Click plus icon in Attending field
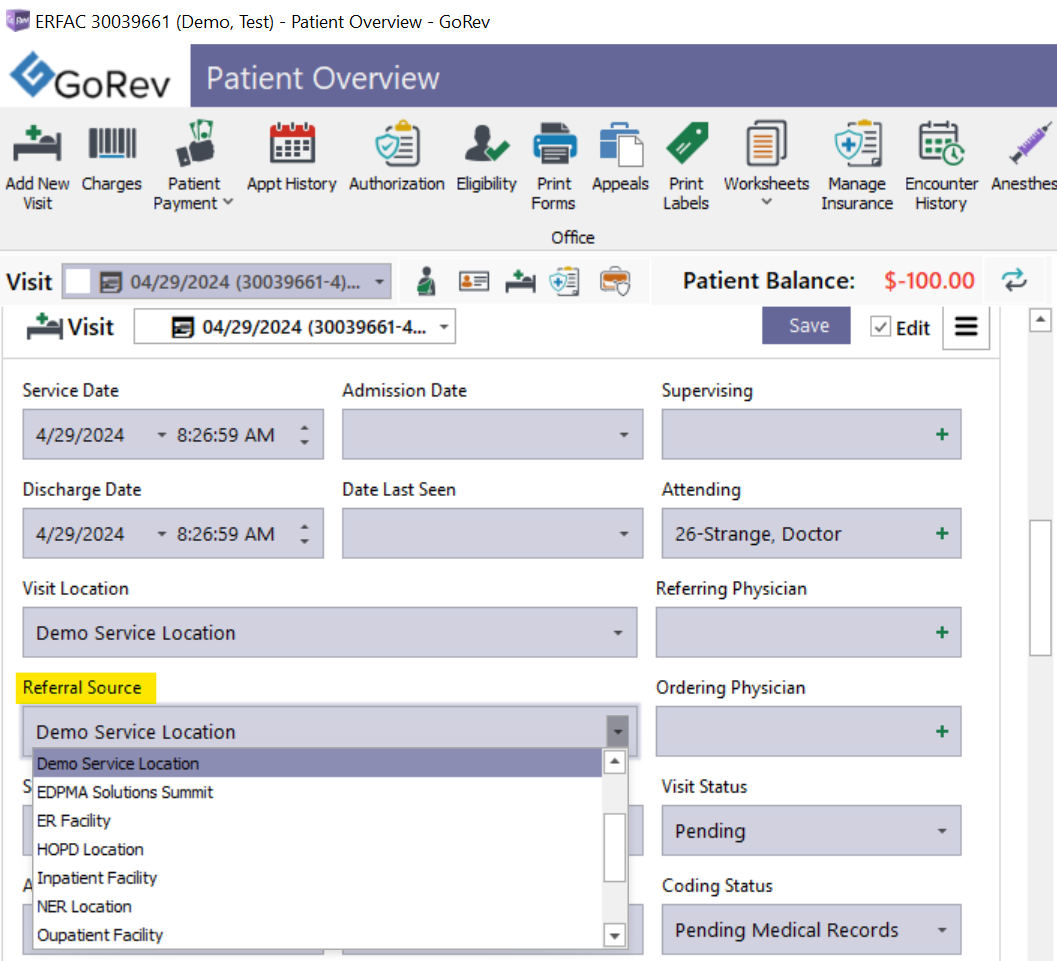The height and width of the screenshot is (961, 1057). point(942,534)
